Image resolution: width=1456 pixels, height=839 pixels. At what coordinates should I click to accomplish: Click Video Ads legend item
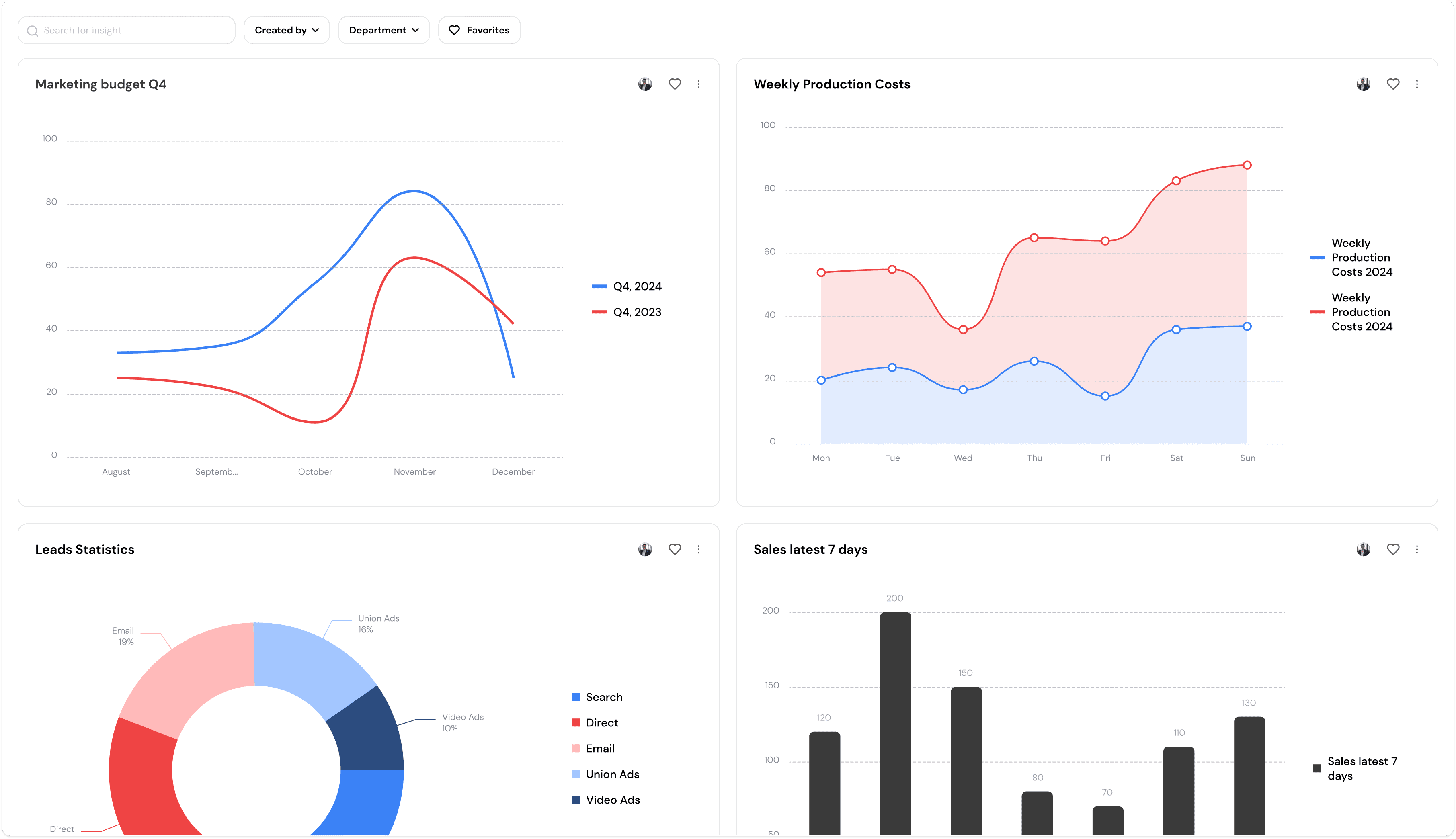606,800
